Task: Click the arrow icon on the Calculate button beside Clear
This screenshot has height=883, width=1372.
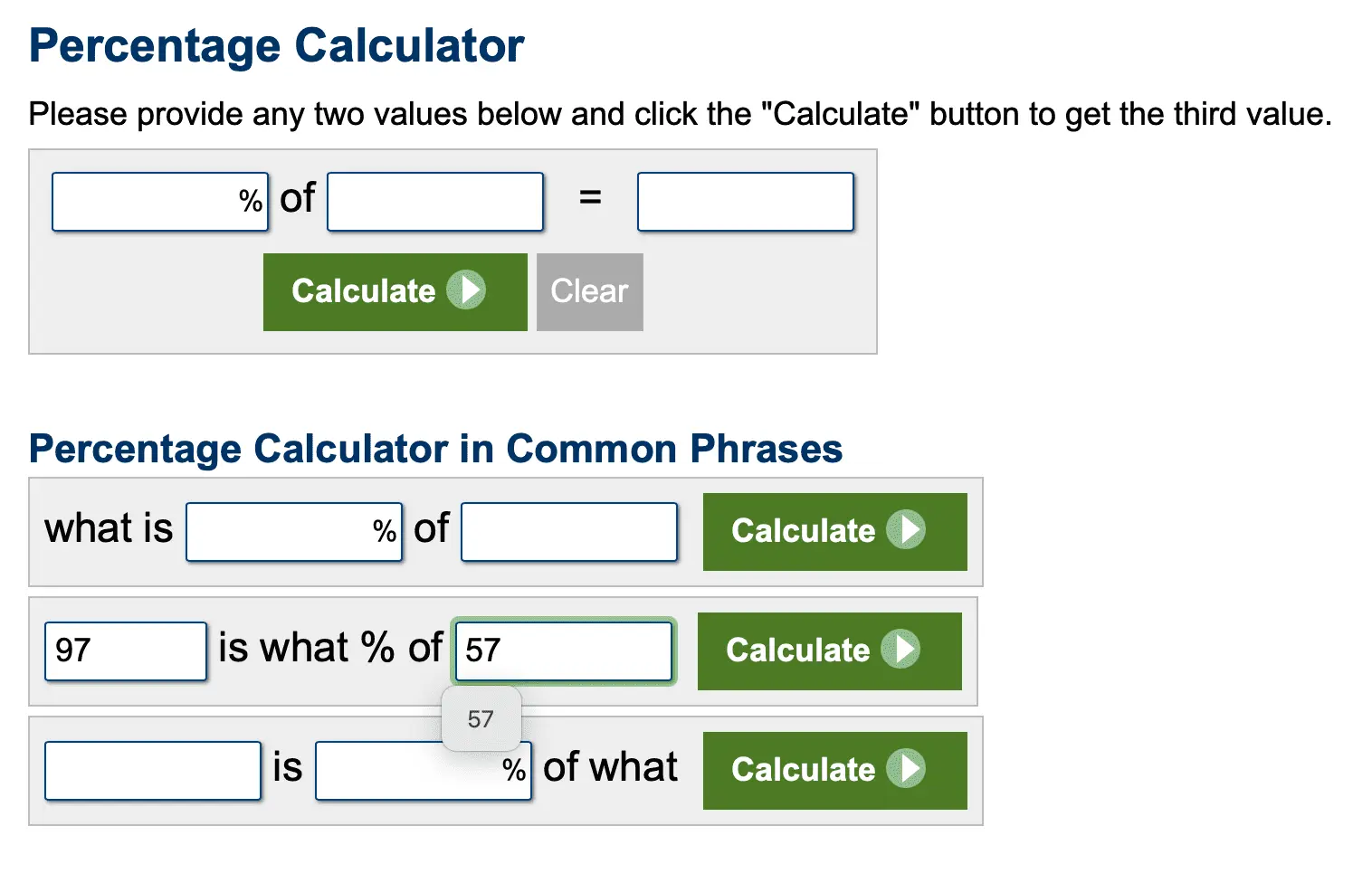Action: pyautogui.click(x=467, y=290)
